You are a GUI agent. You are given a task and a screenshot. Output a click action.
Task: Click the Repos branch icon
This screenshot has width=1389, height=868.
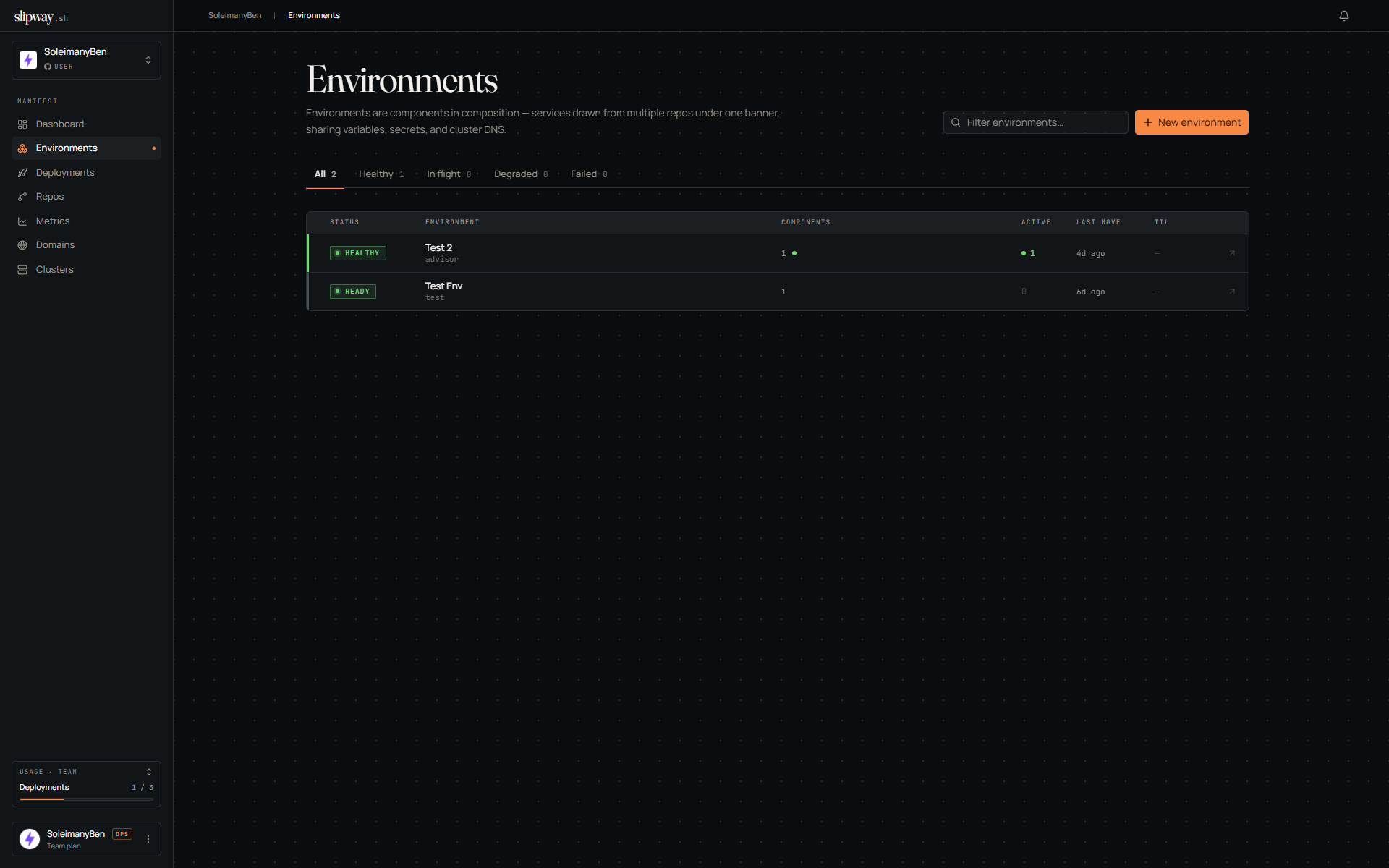click(22, 197)
